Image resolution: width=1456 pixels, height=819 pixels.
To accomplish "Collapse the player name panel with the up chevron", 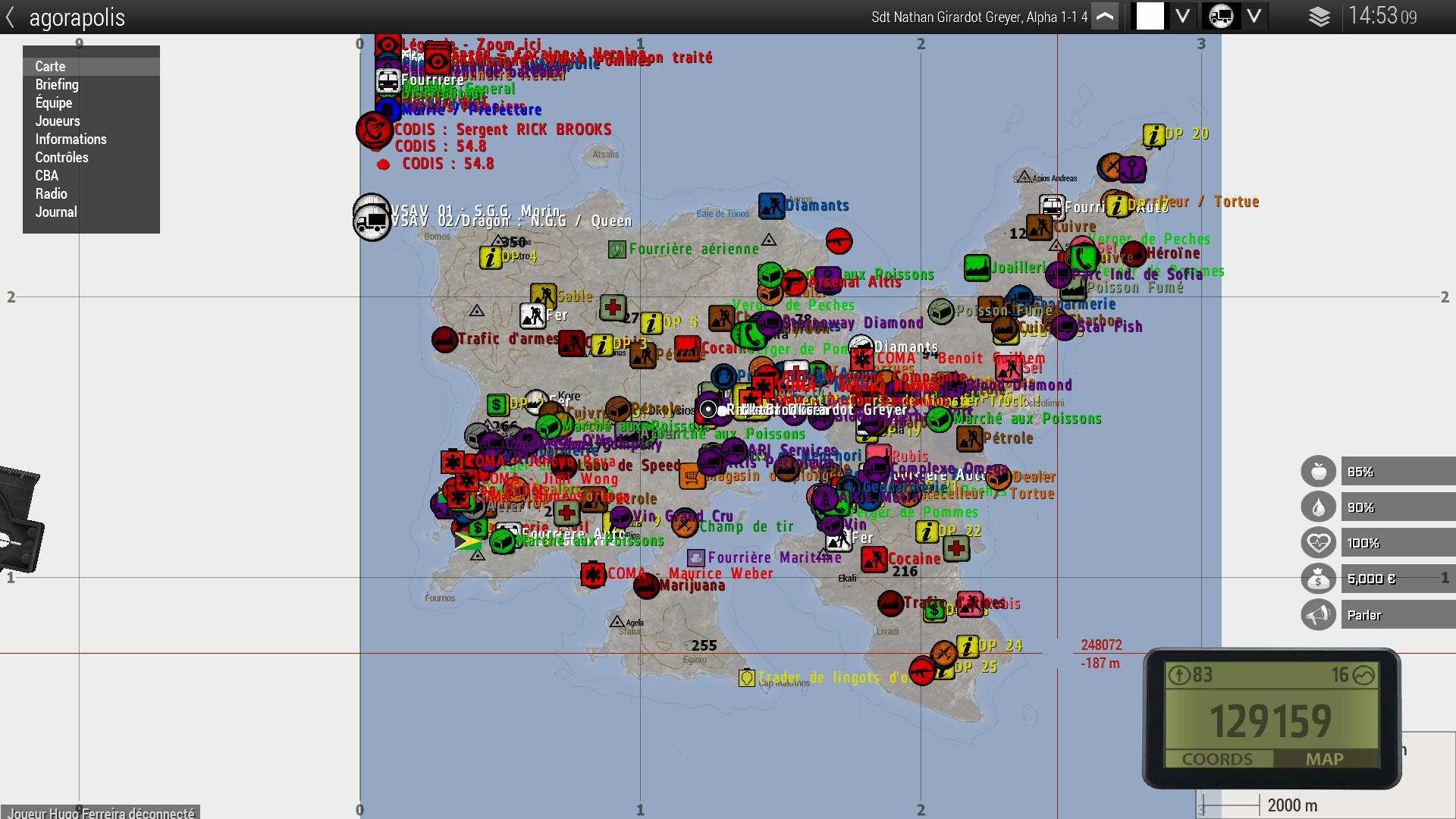I will point(1105,16).
